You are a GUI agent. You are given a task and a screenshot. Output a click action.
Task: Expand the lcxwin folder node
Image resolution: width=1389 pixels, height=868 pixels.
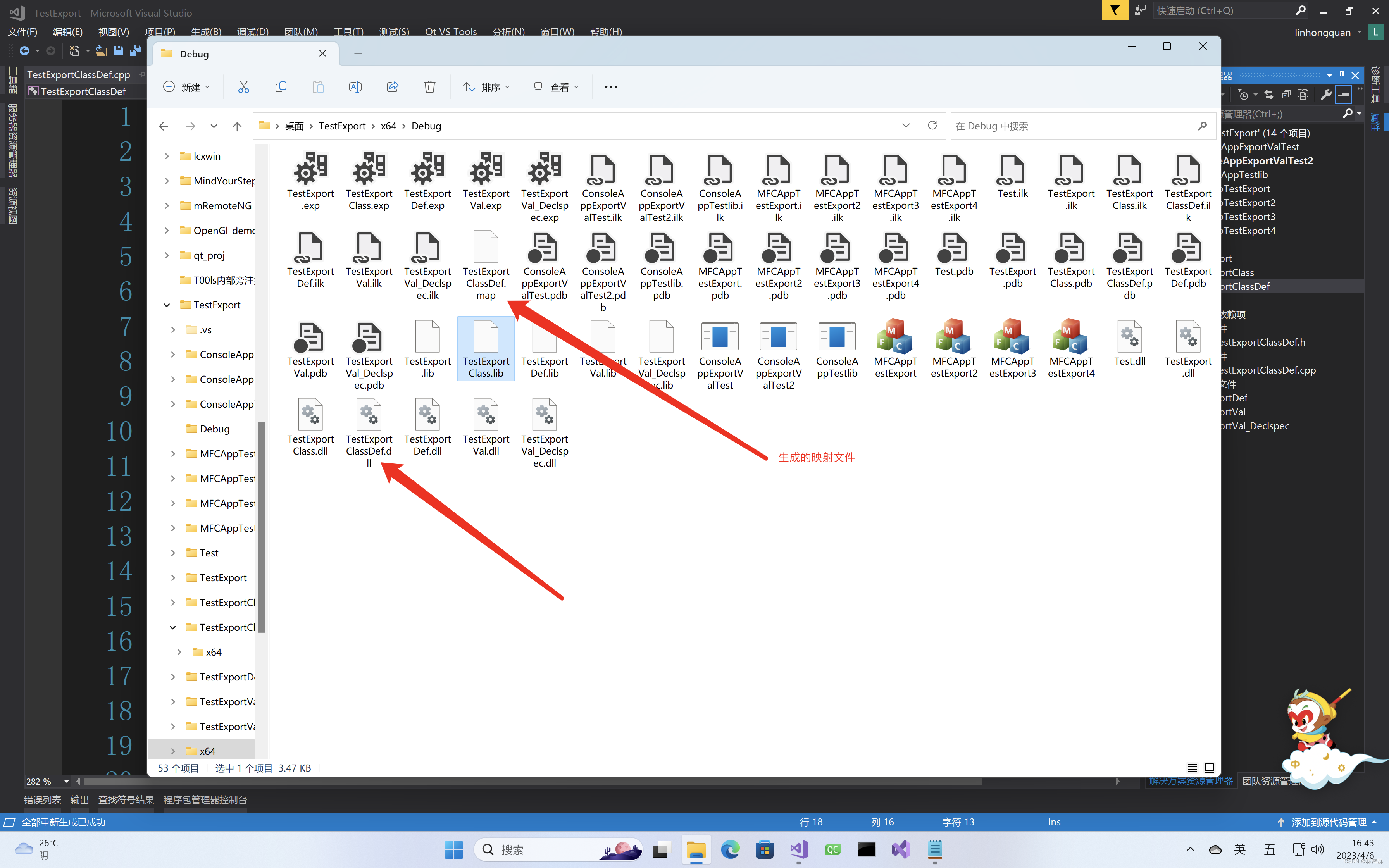166,156
